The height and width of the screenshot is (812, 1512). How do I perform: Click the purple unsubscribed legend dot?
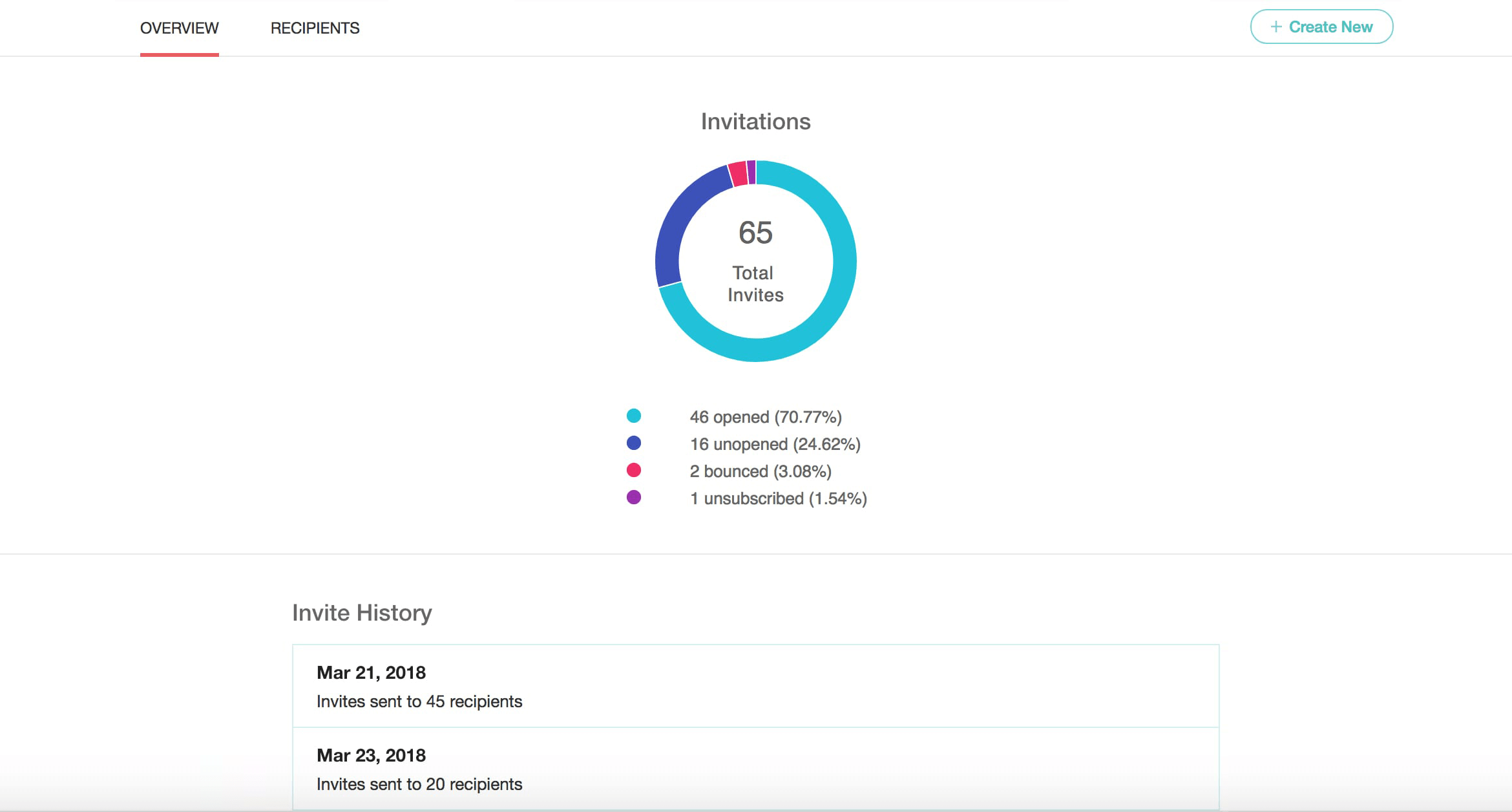point(633,497)
